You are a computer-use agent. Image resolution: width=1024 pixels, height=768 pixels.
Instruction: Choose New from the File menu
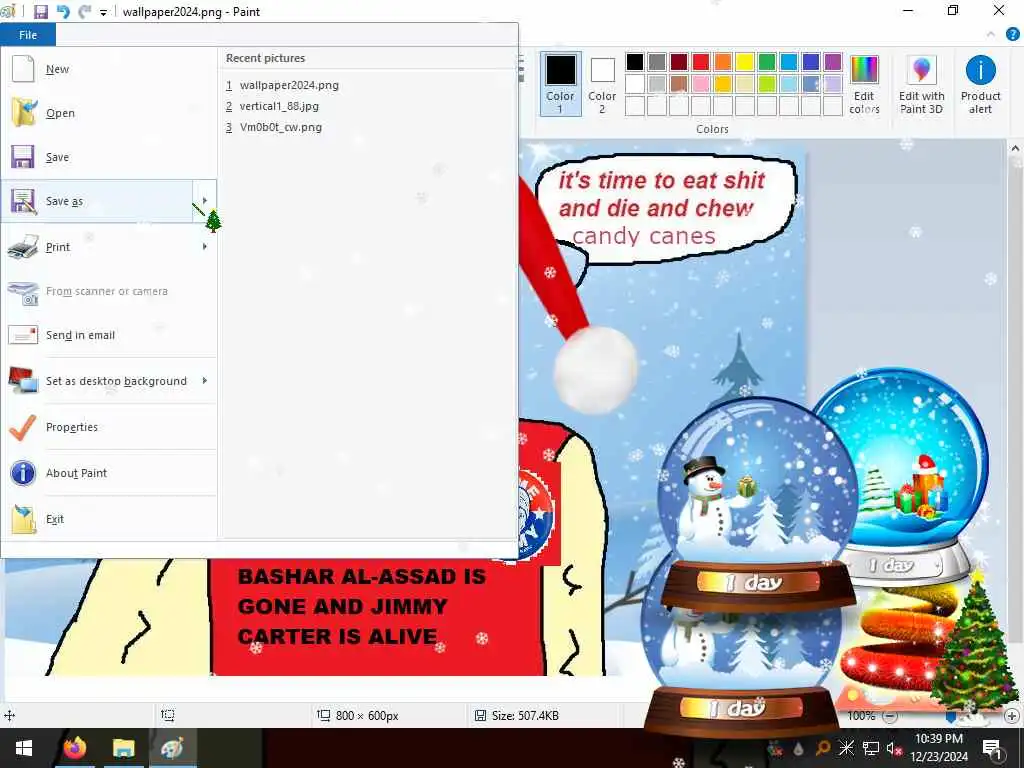click(109, 69)
